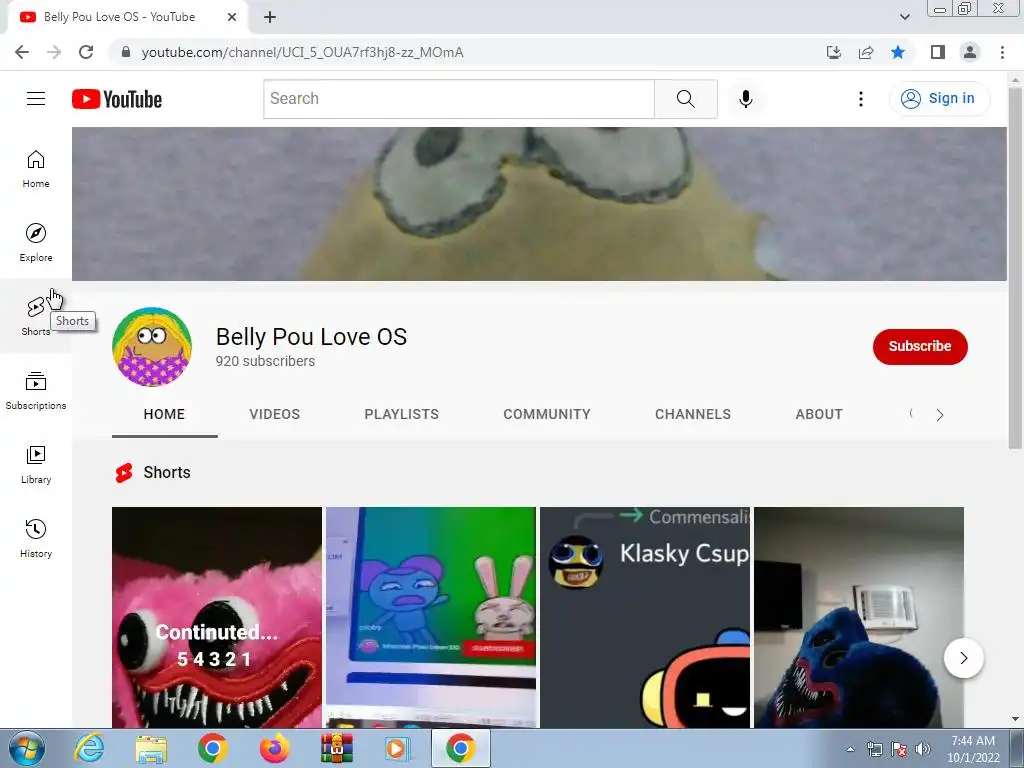This screenshot has width=1024, height=768.
Task: Click the browser address bar URL
Action: coord(302,52)
